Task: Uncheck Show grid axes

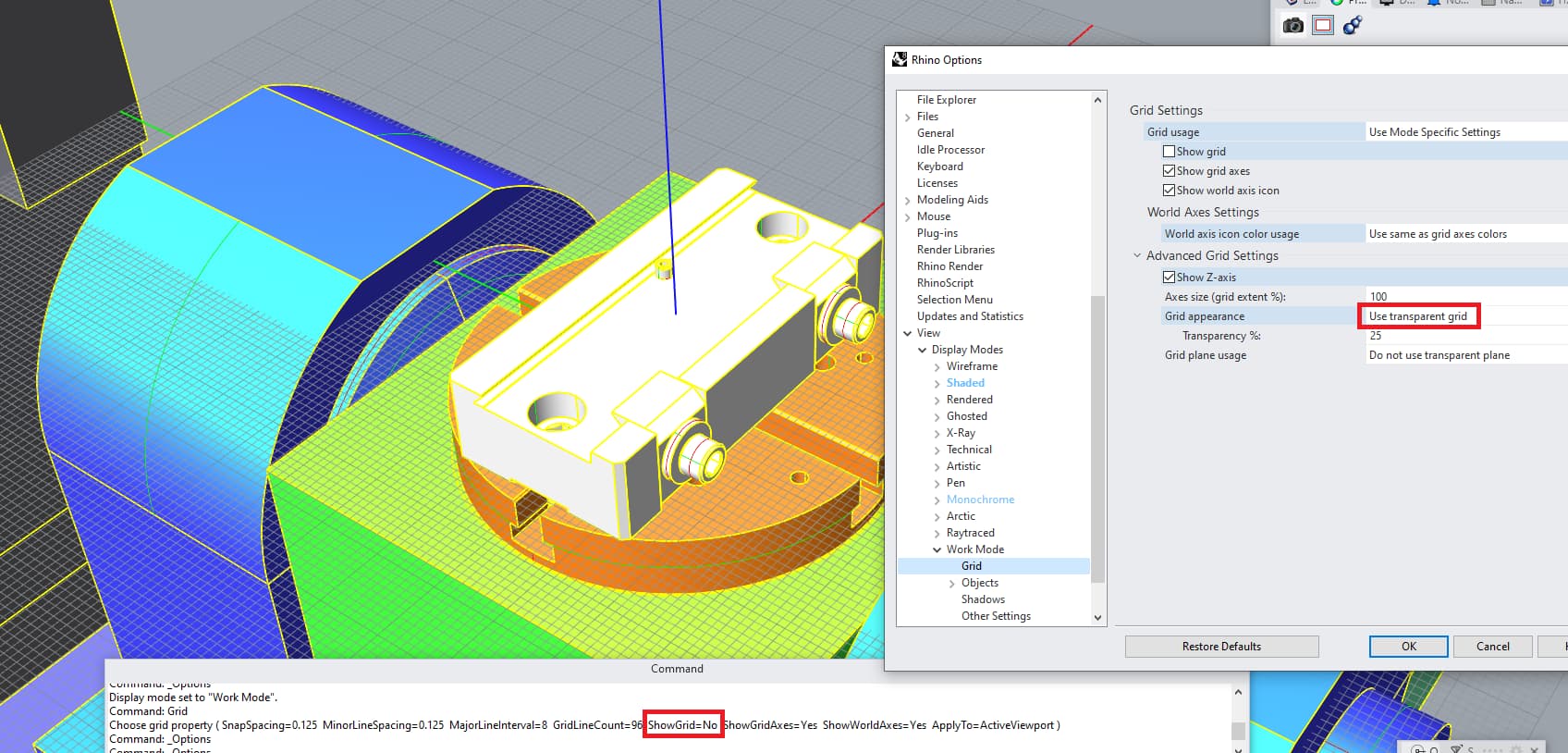Action: pyautogui.click(x=1169, y=171)
